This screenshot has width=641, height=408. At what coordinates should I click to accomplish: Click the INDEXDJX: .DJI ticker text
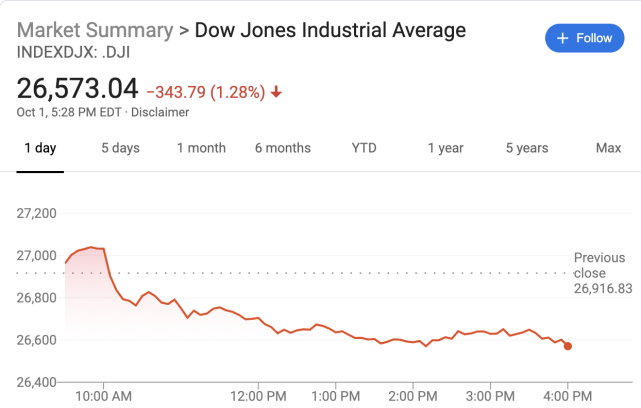(x=73, y=52)
